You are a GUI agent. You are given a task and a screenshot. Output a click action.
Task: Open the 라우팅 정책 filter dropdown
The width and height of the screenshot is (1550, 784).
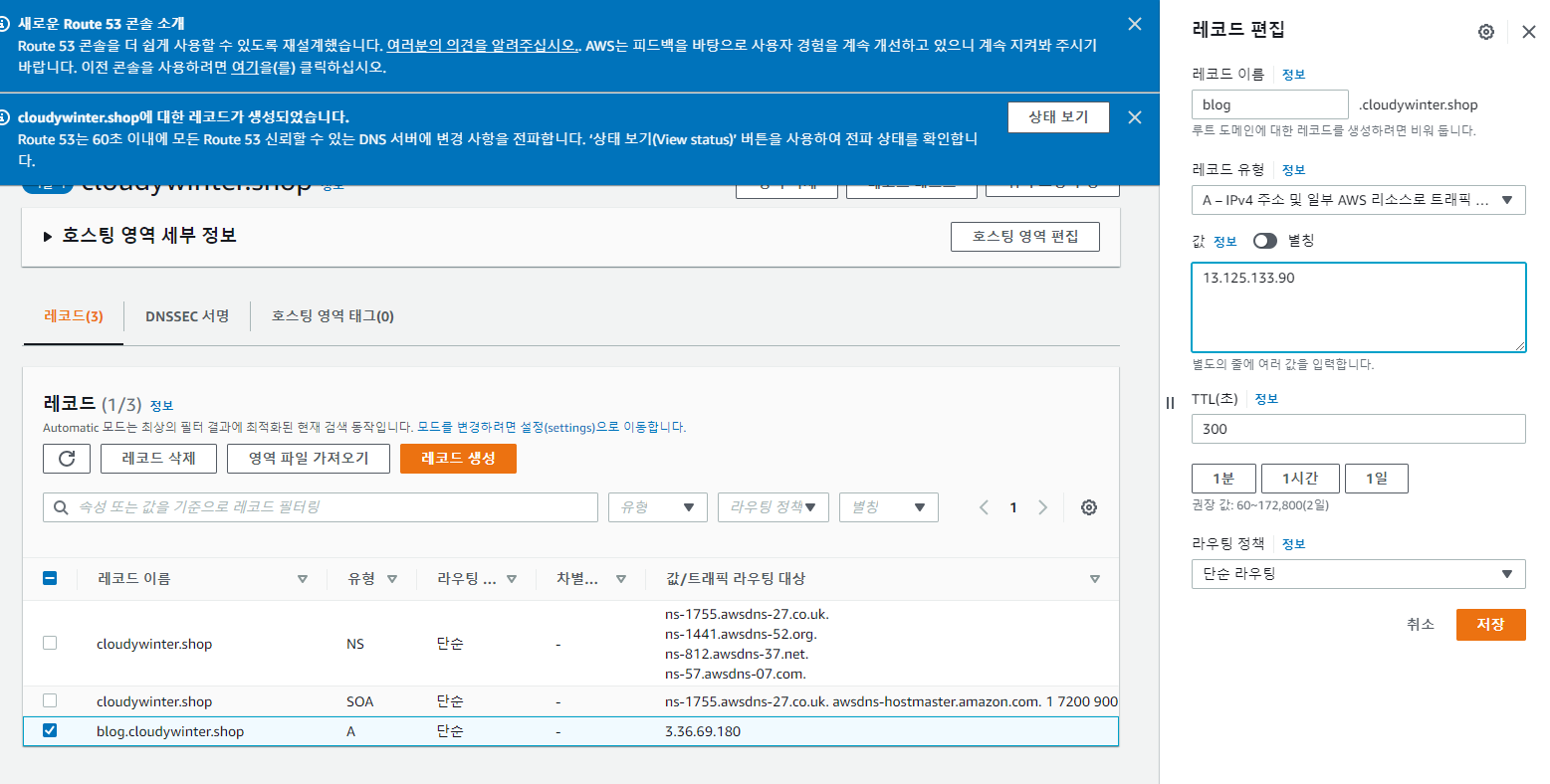[x=774, y=507]
